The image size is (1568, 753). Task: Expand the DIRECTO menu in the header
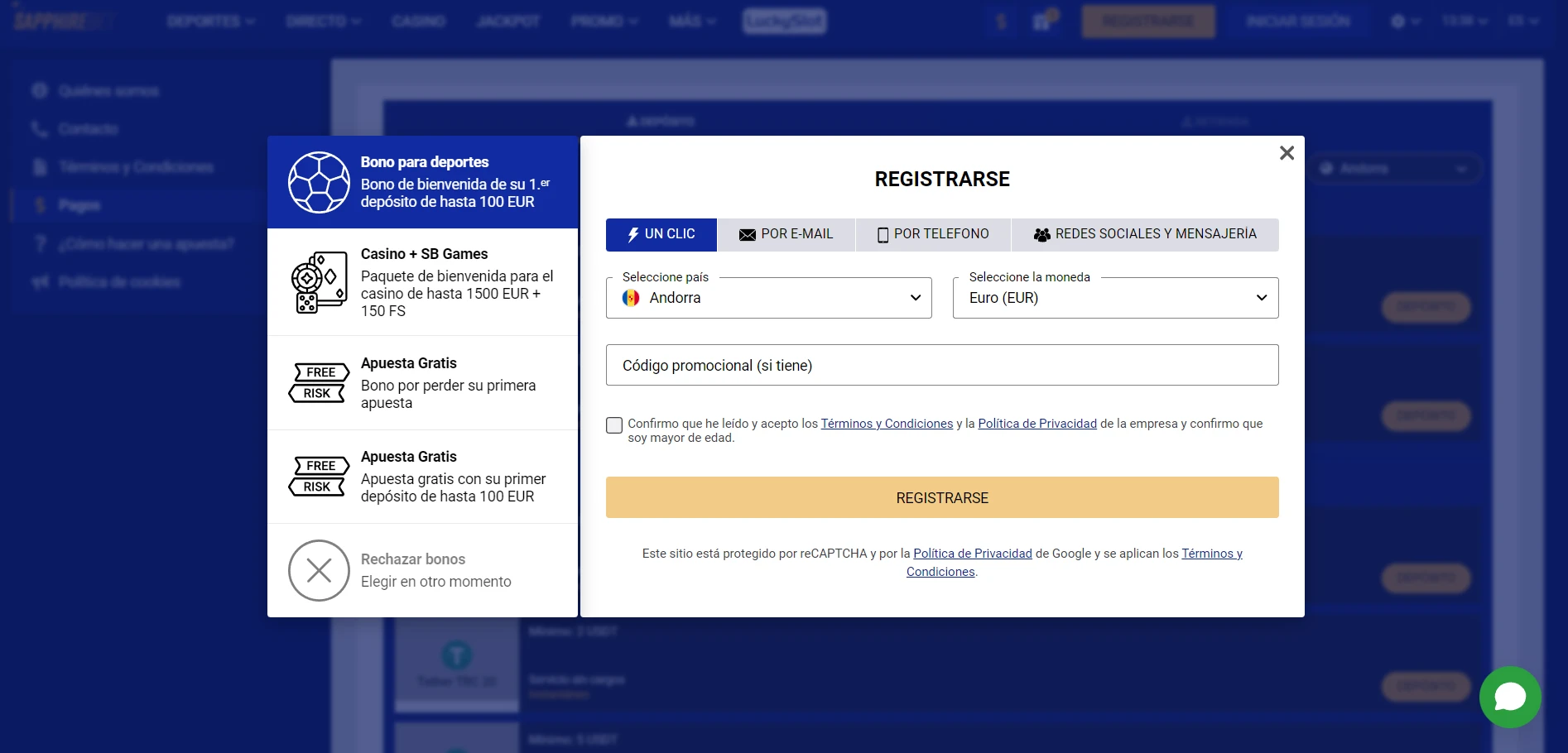(x=324, y=22)
